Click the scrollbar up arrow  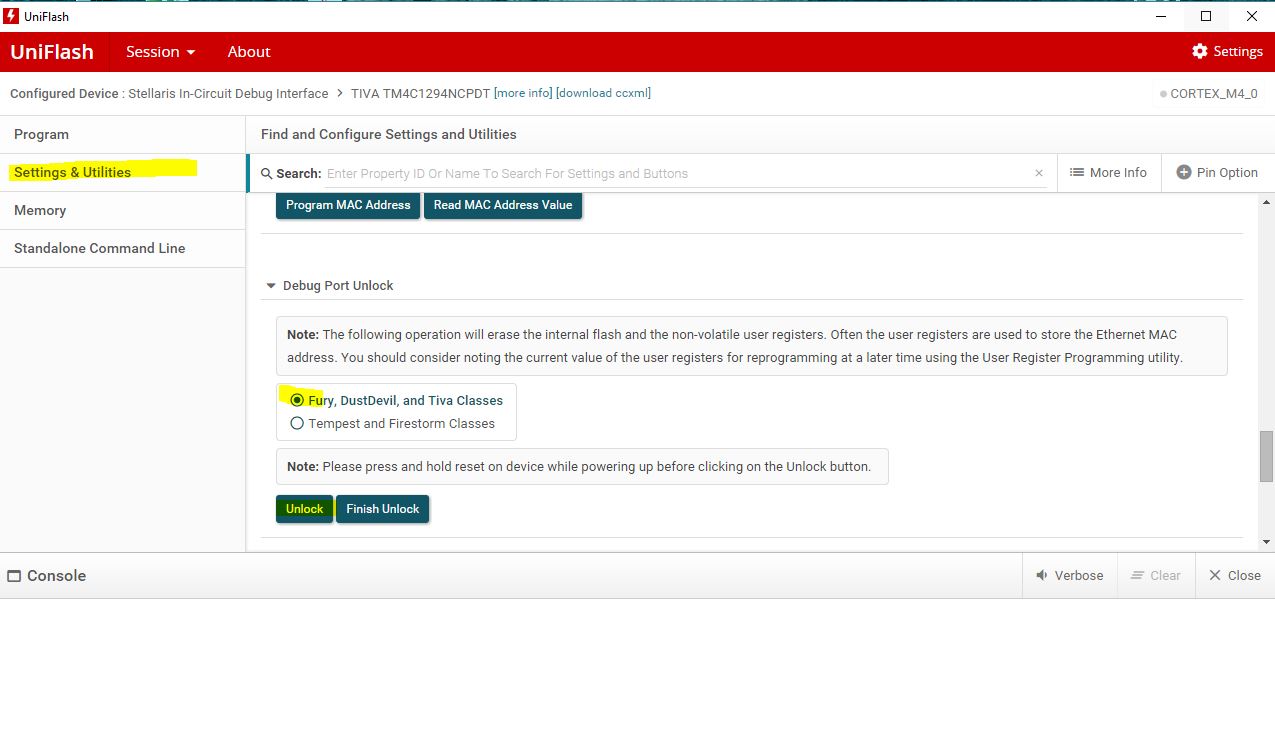click(1266, 200)
